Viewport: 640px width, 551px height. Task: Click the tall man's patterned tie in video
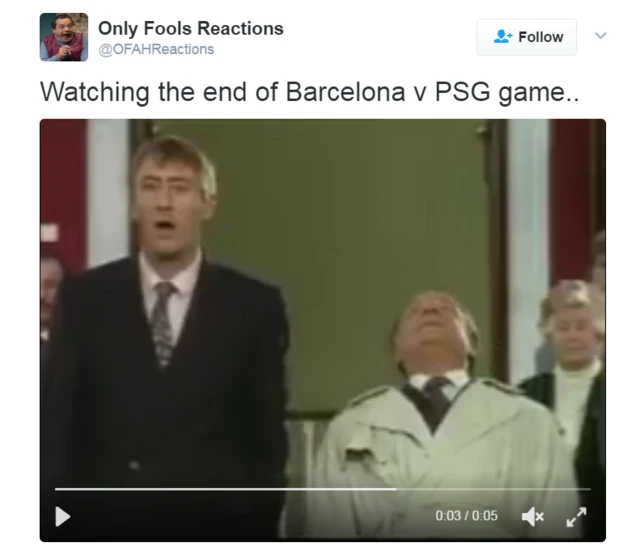(x=162, y=322)
